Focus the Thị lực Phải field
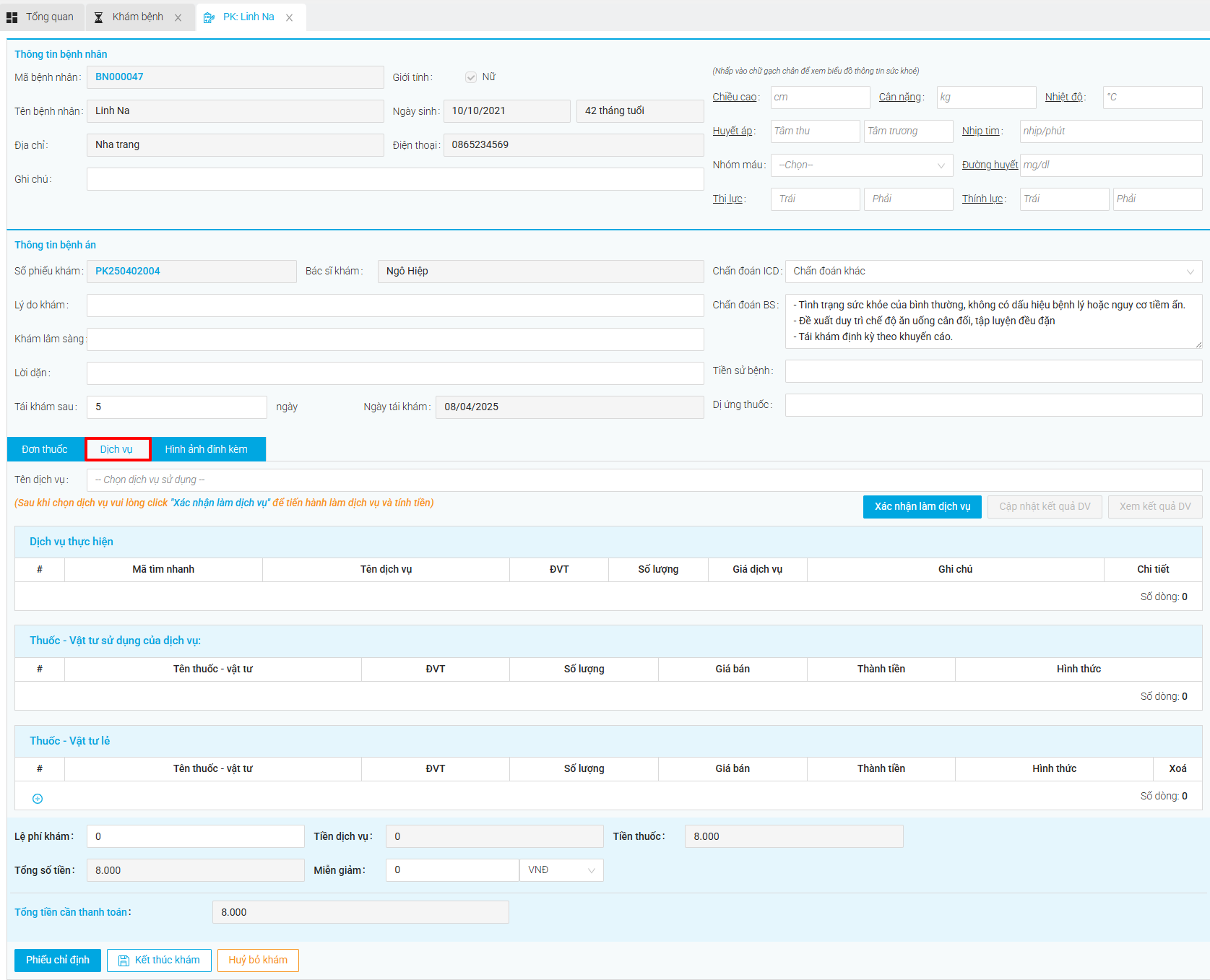 tap(909, 199)
